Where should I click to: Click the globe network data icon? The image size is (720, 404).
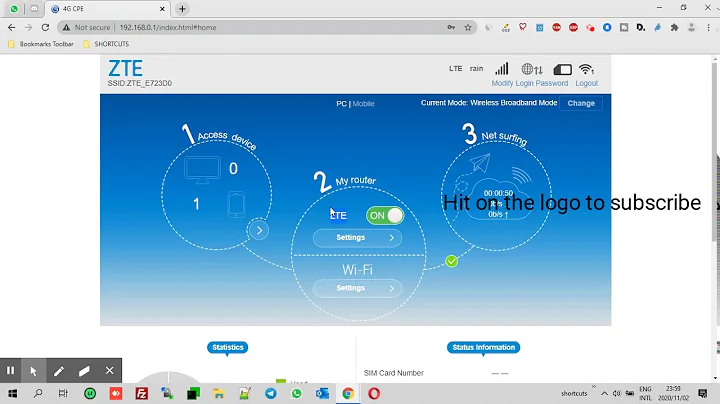532,69
